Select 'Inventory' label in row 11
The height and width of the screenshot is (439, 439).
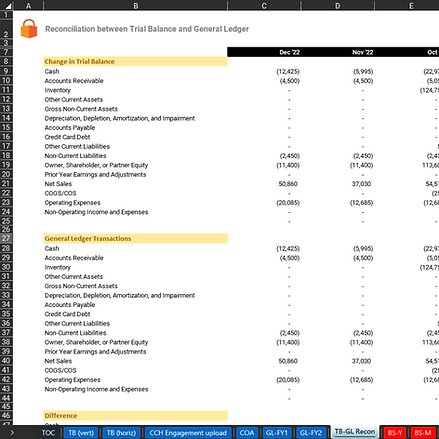[x=58, y=90]
